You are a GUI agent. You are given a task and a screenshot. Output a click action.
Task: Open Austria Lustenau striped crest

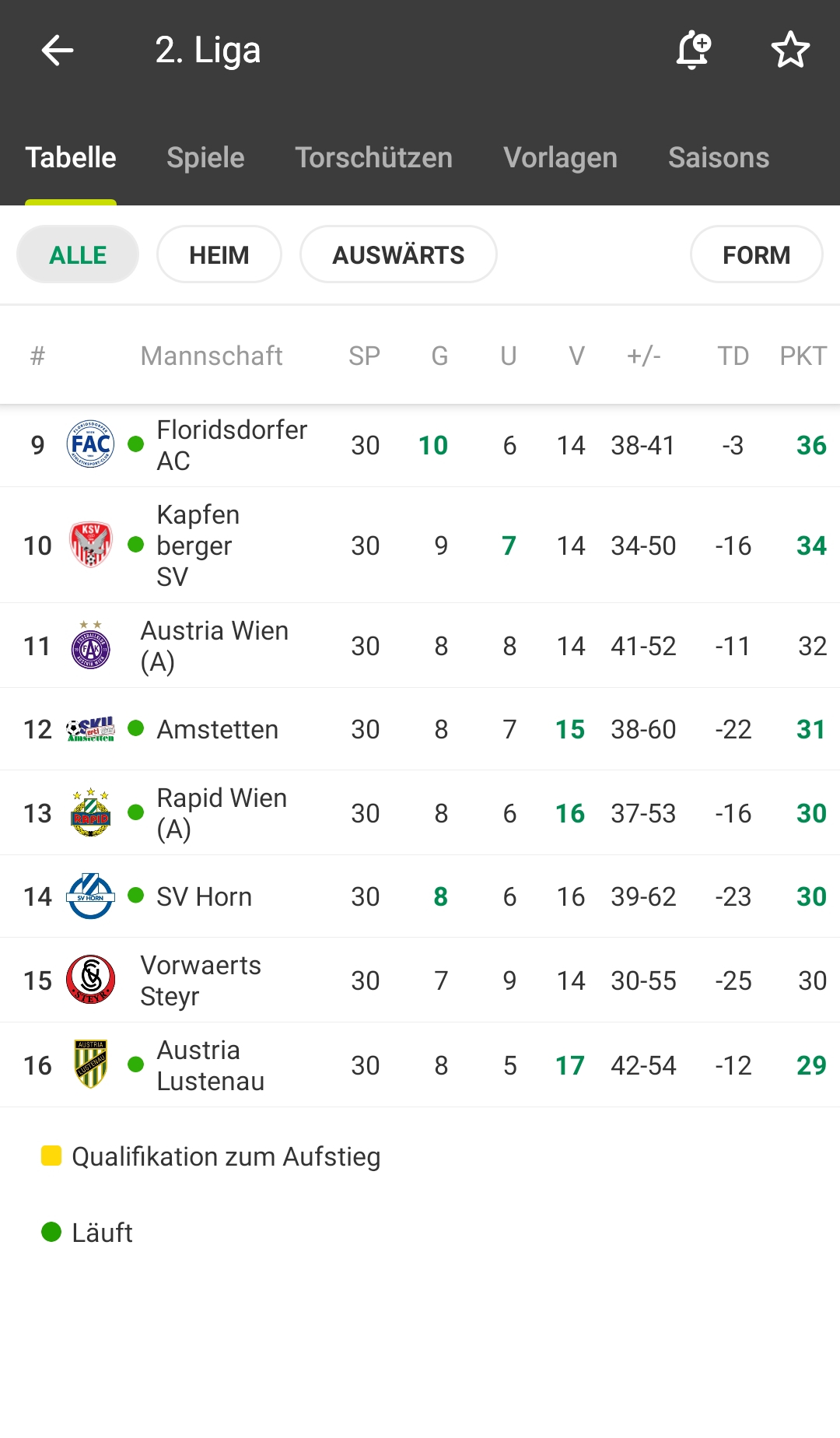(x=91, y=1064)
